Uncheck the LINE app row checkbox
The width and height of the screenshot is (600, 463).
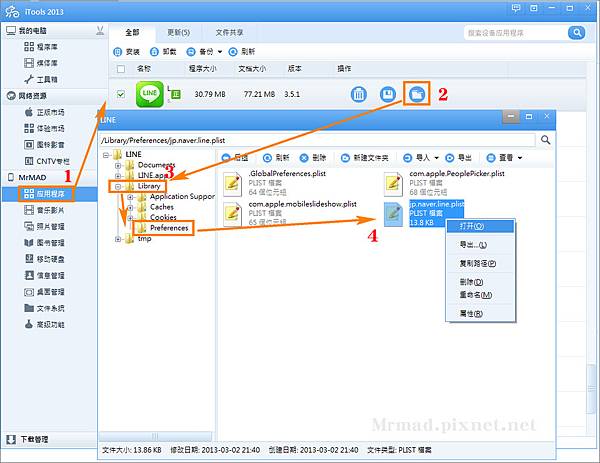point(121,94)
